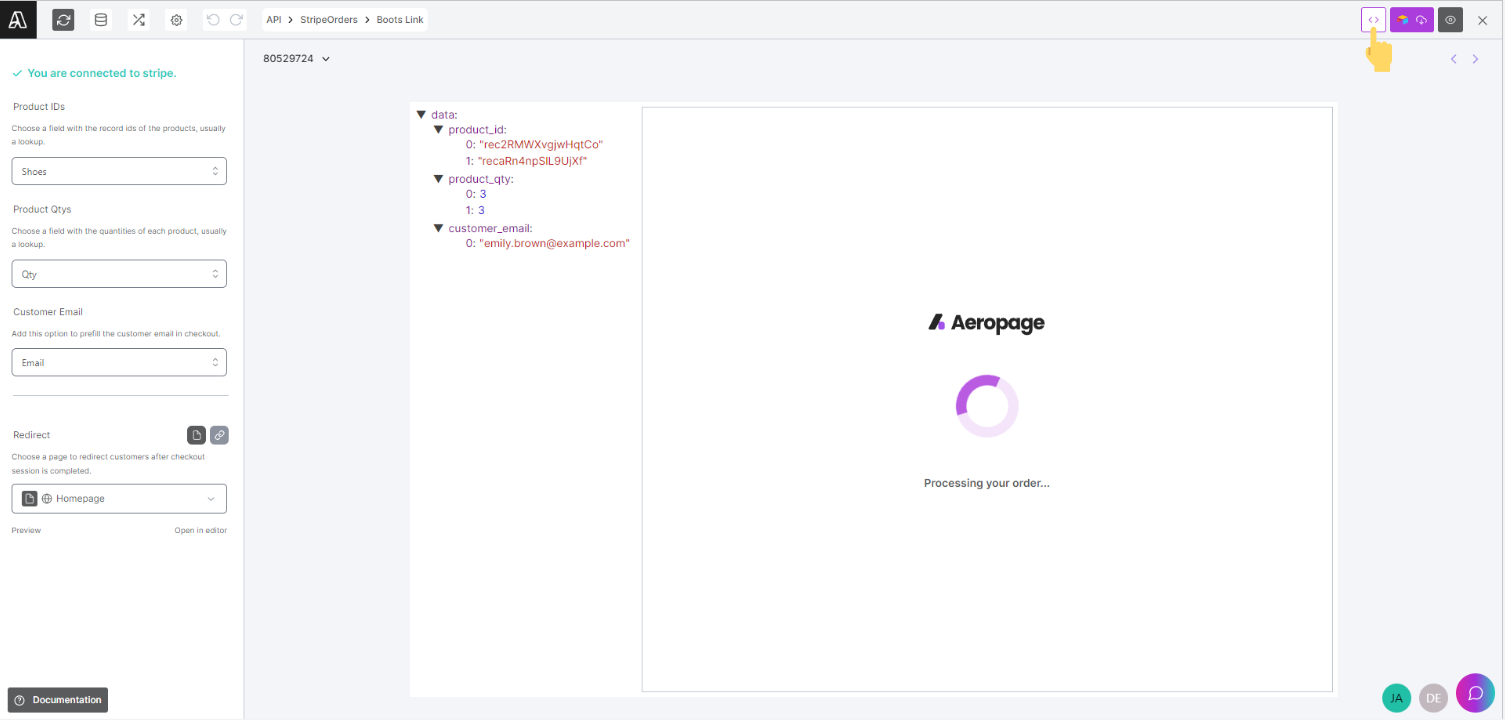This screenshot has height=720, width=1505.
Task: Open the Product IDs dropdown showing Shoes
Action: click(x=119, y=171)
